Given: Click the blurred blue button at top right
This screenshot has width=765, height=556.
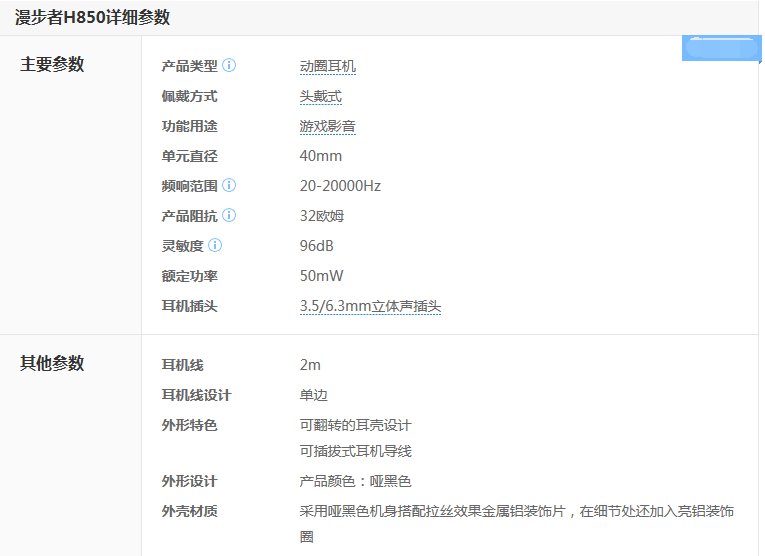Looking at the screenshot, I should tap(721, 48).
